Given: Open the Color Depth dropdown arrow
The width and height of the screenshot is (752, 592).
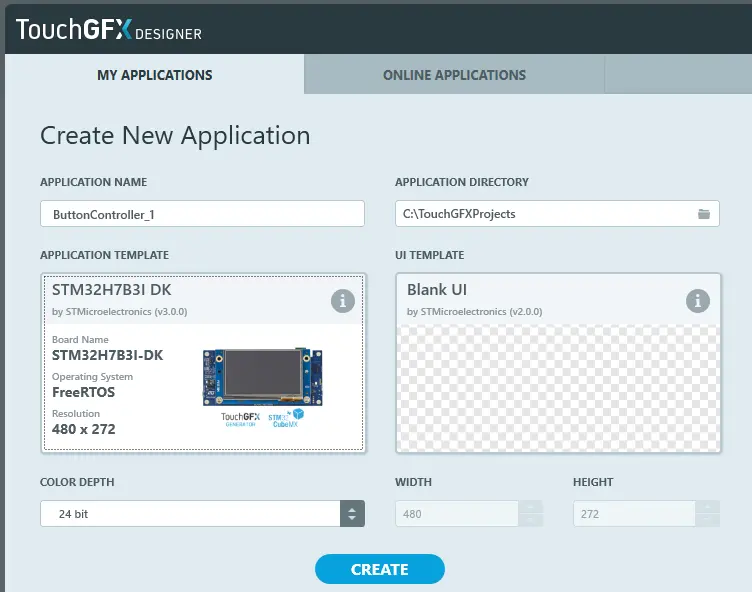Looking at the screenshot, I should click(352, 514).
